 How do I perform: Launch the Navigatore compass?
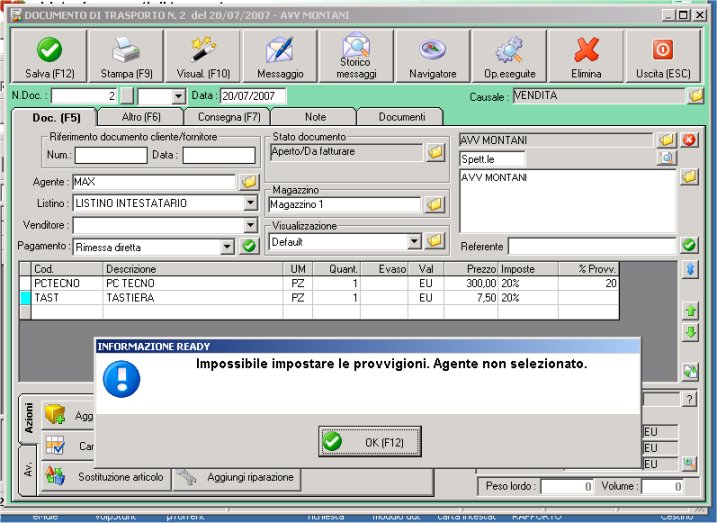point(432,57)
